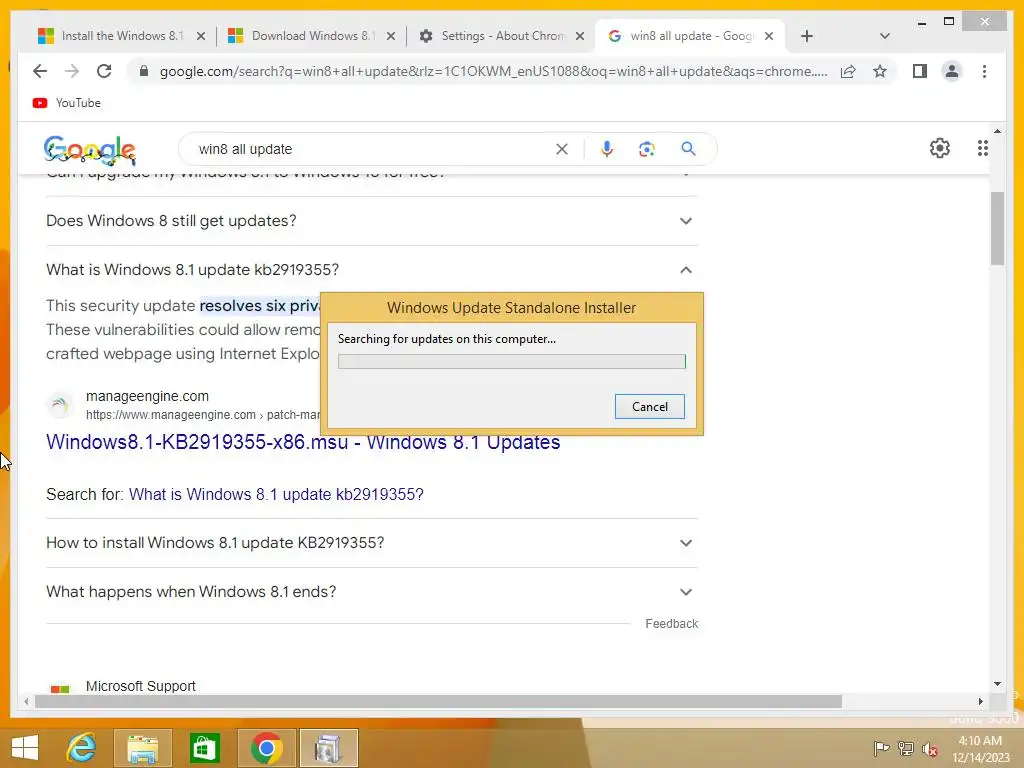Open Chrome side panel

click(920, 71)
